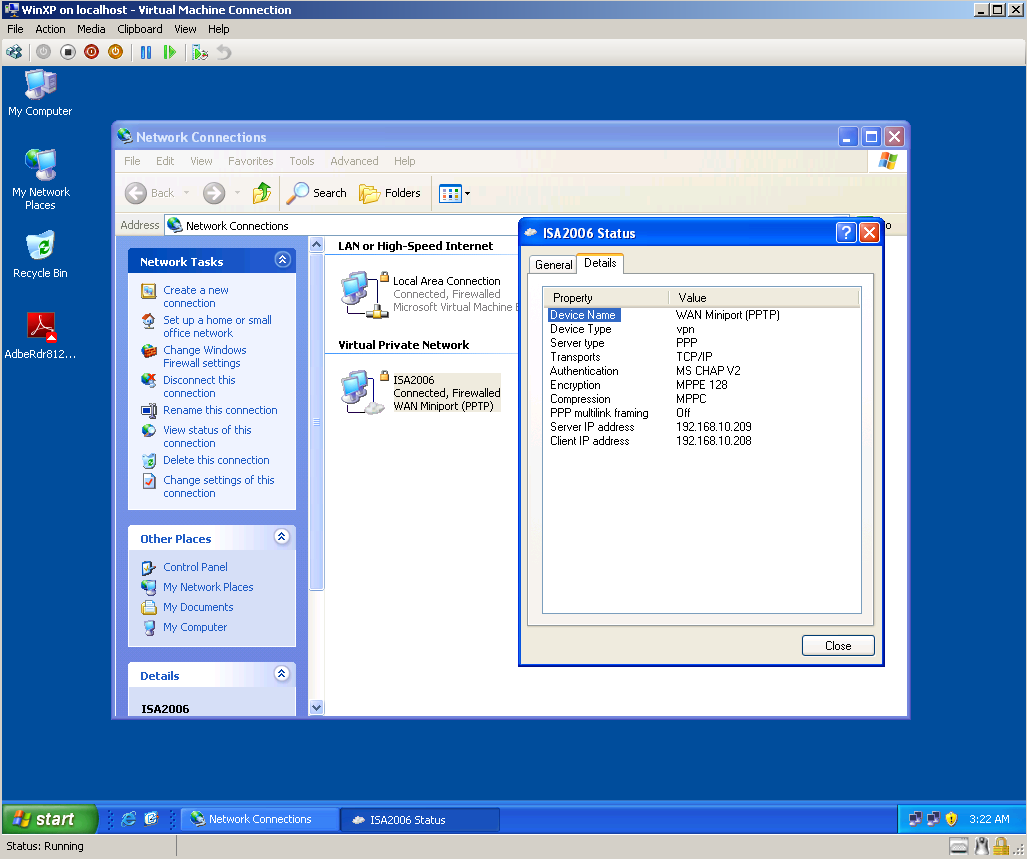Collapse the Details side panel
1027x859 pixels.
point(282,674)
